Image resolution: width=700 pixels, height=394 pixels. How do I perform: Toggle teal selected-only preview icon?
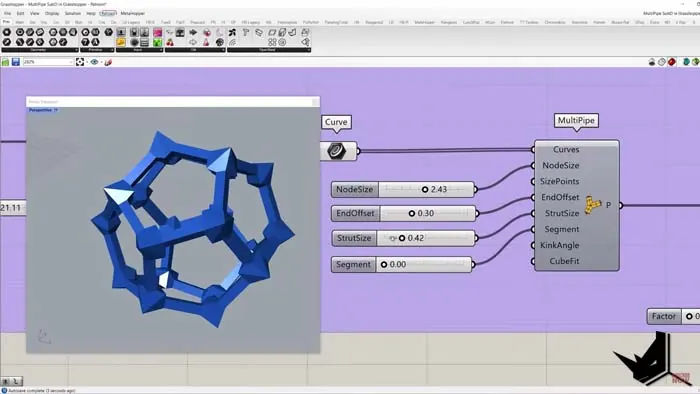pyautogui.click(x=687, y=62)
